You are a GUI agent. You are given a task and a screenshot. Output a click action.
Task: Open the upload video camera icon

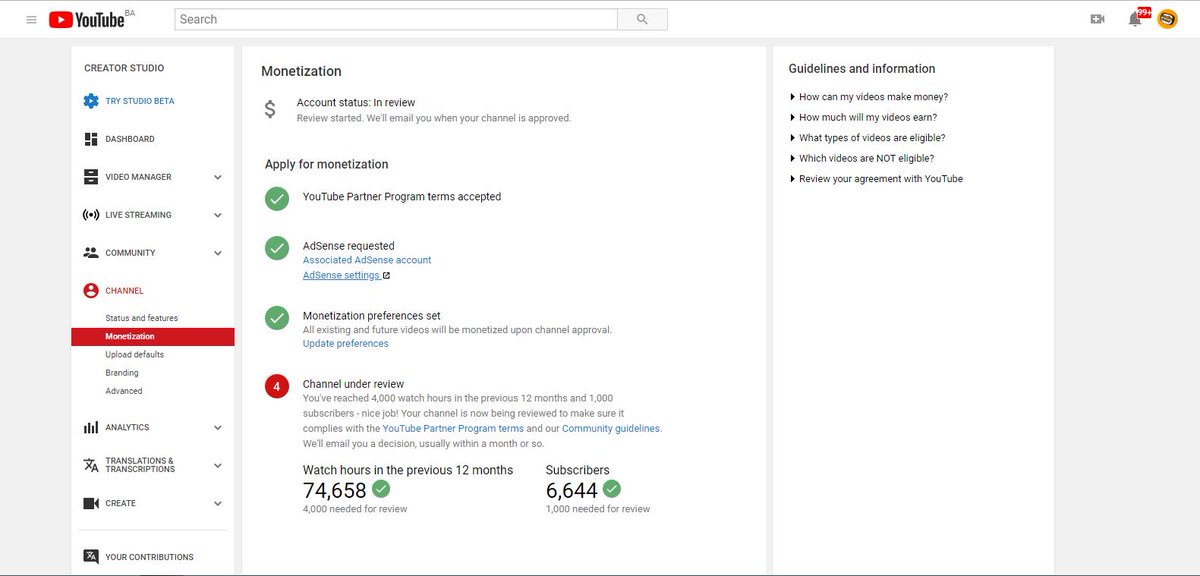(x=1097, y=19)
